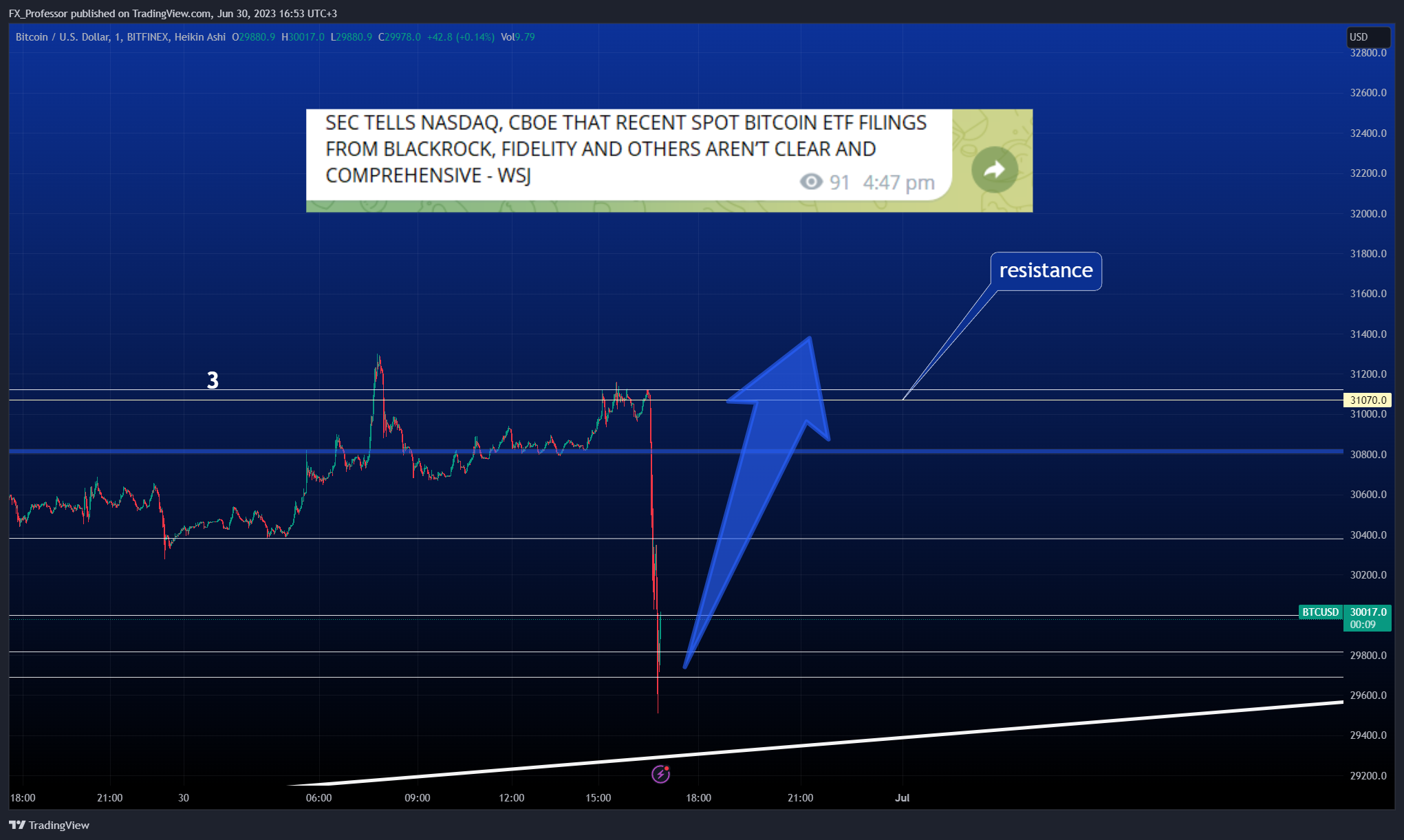The height and width of the screenshot is (840, 1404).
Task: Click the H30017.0 high value in header
Action: coord(303,37)
